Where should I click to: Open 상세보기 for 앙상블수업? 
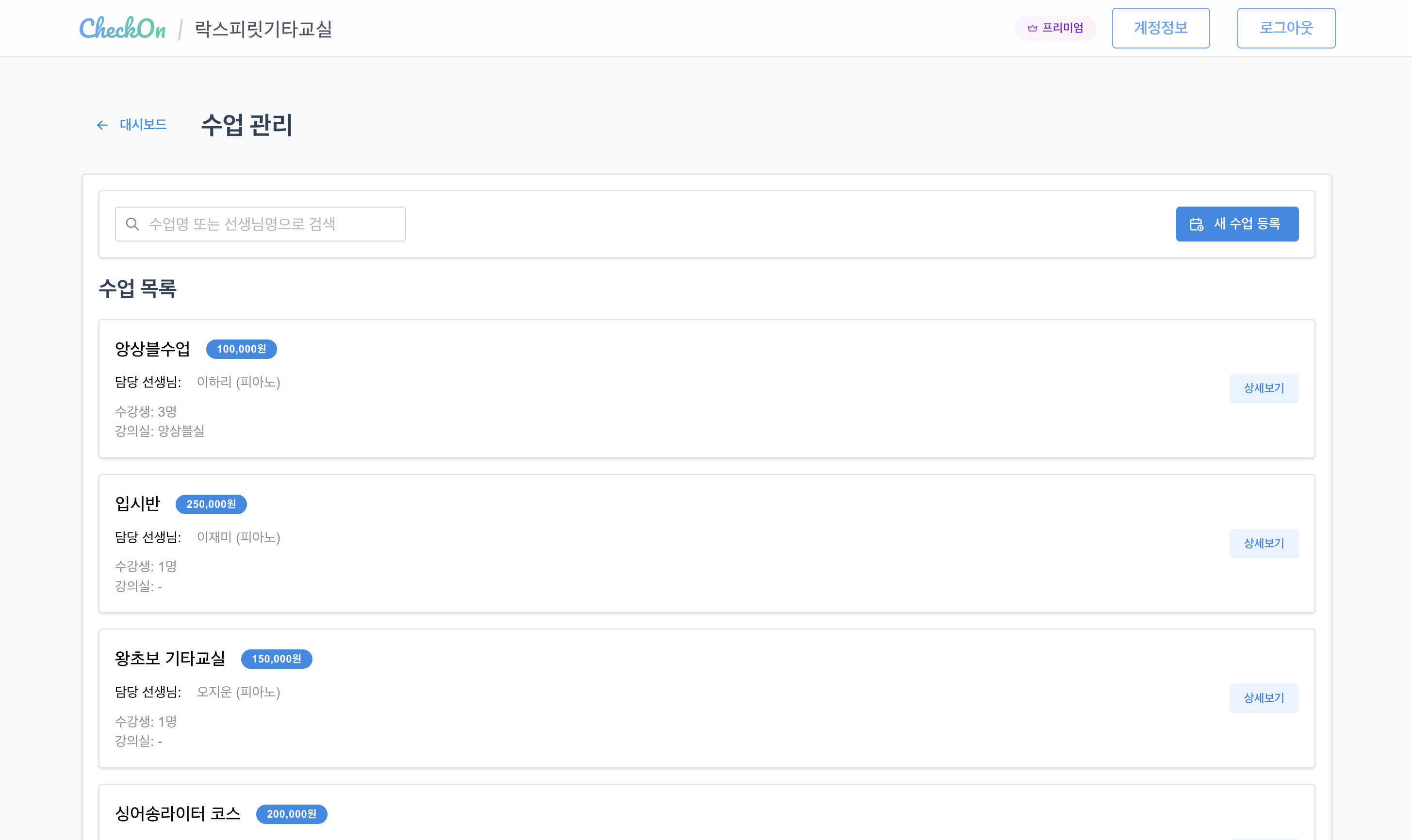coord(1263,388)
